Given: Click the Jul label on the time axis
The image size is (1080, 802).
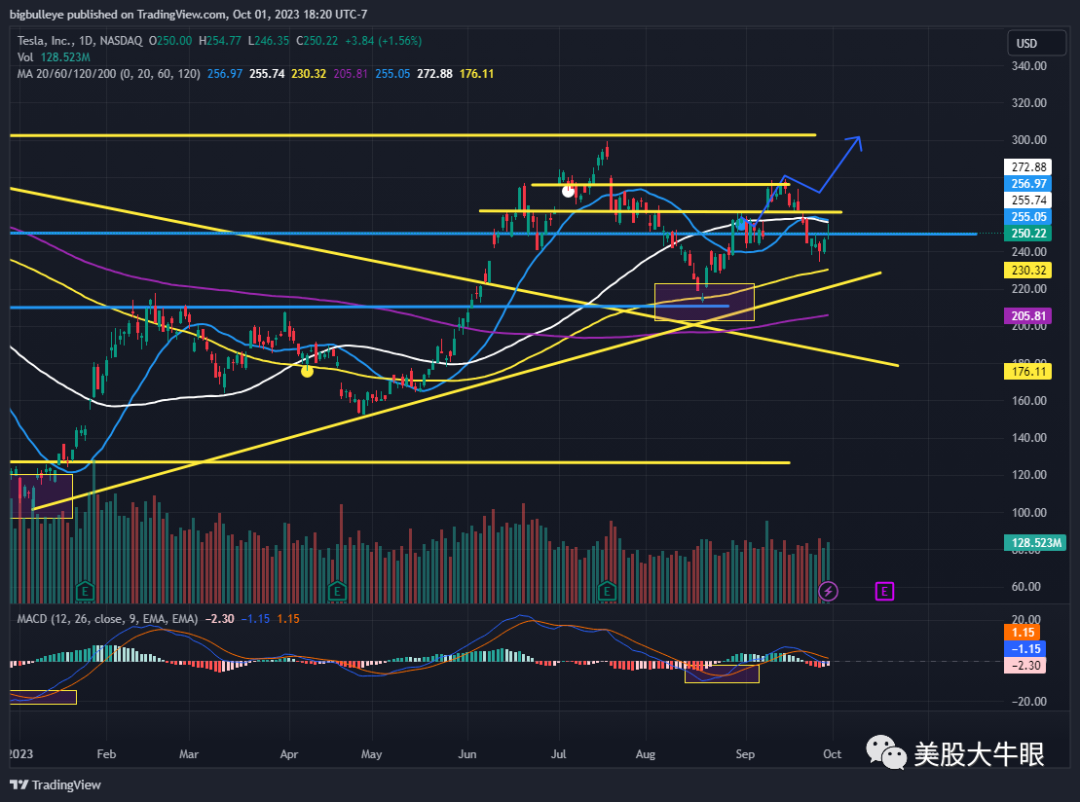Looking at the screenshot, I should tap(559, 754).
